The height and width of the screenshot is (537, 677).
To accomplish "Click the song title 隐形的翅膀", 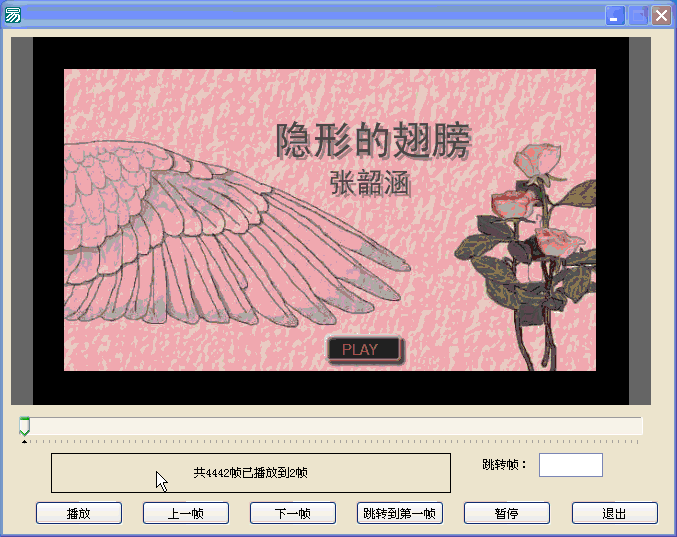I will pyautogui.click(x=373, y=141).
